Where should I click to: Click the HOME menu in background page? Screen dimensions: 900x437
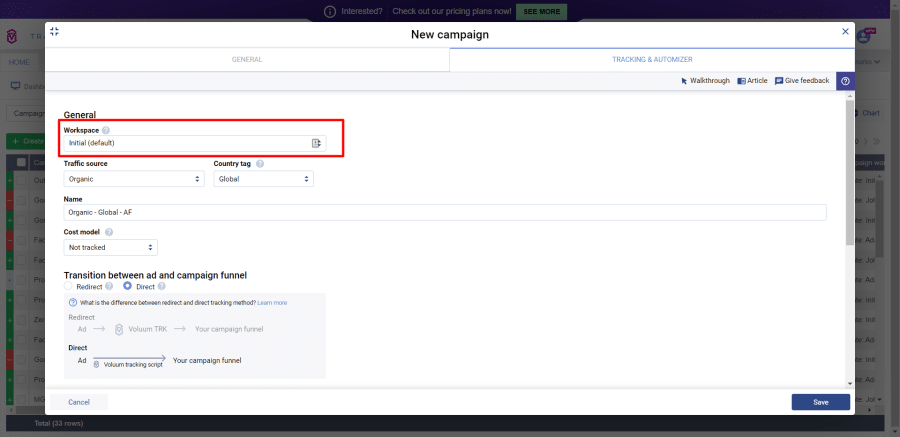click(x=19, y=61)
